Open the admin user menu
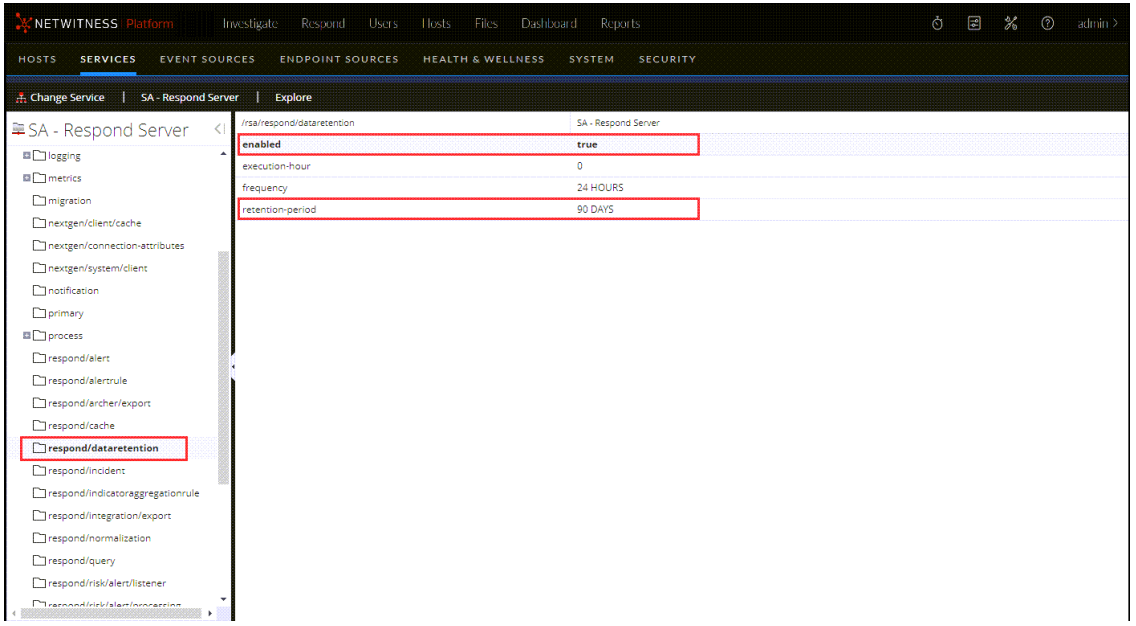The image size is (1136, 626). [x=1097, y=24]
